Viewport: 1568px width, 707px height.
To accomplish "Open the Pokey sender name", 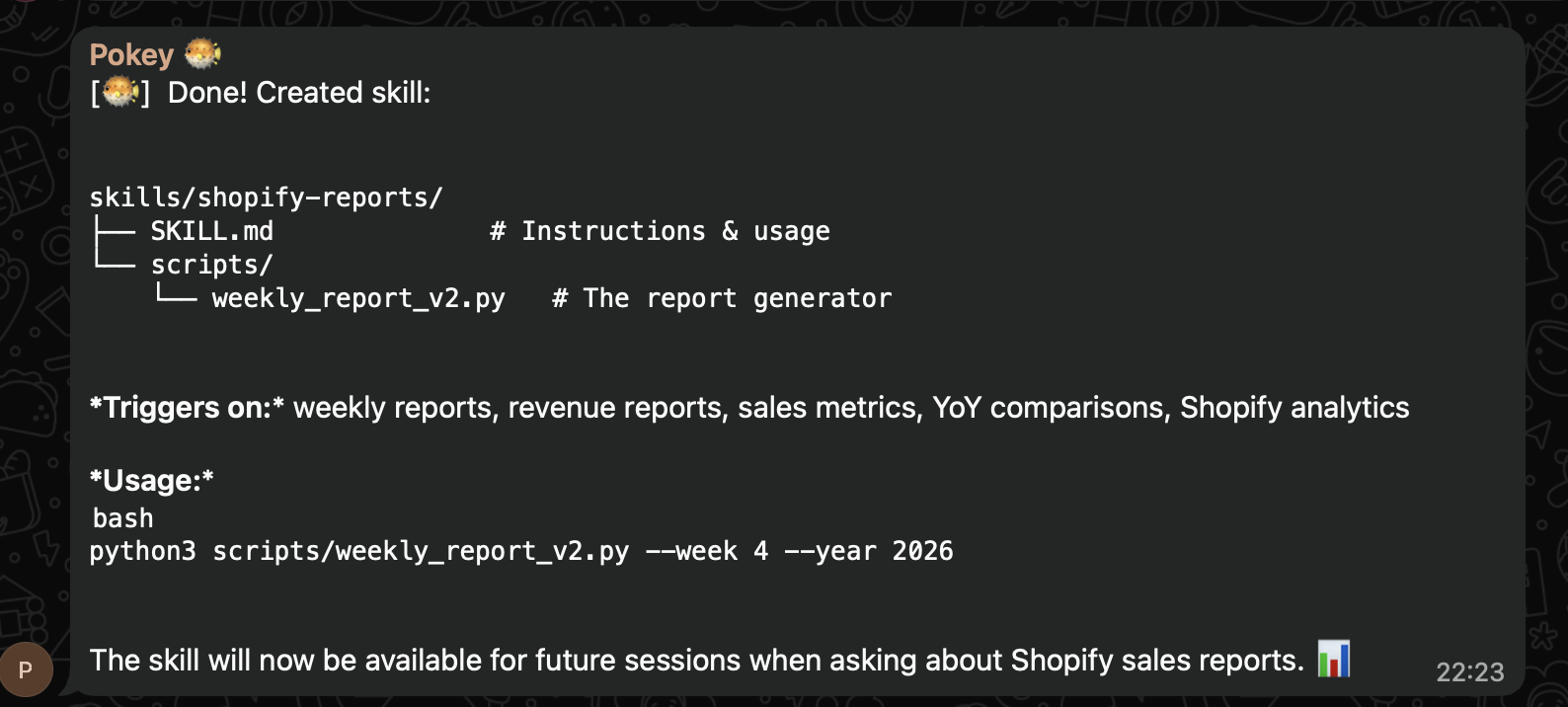I will [x=131, y=54].
